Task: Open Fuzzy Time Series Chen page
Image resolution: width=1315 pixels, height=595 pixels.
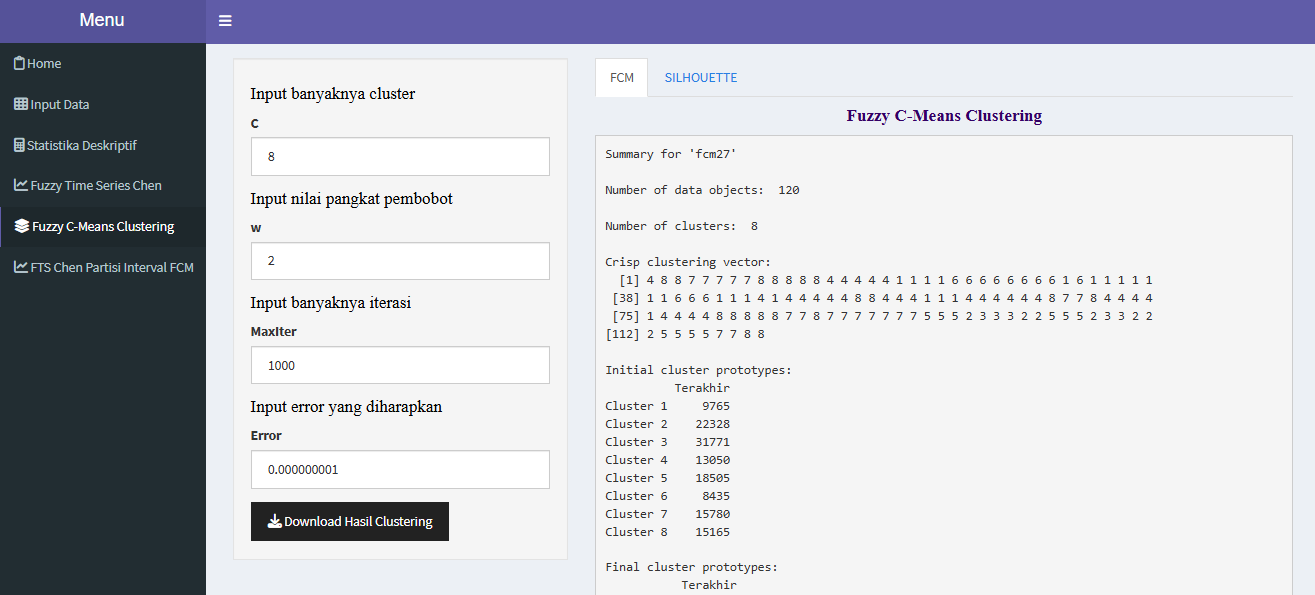Action: (103, 185)
